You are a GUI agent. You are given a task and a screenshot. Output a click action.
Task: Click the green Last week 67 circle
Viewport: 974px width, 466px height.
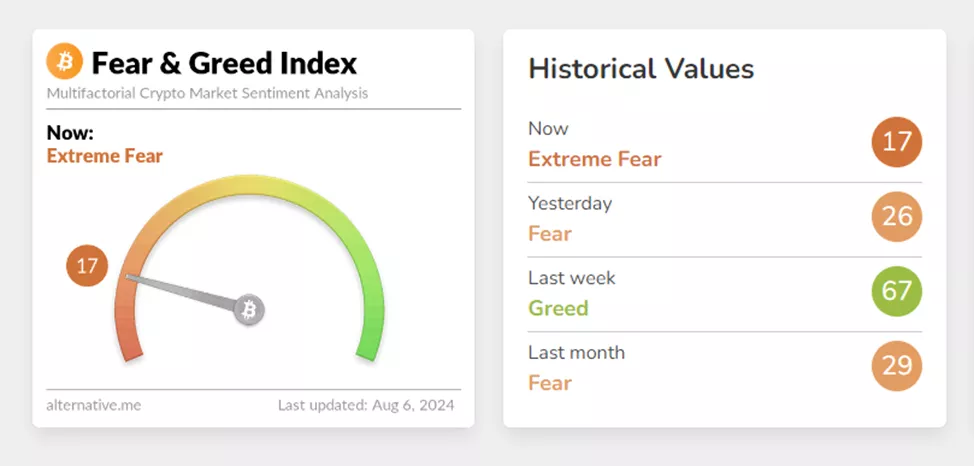pyautogui.click(x=896, y=291)
